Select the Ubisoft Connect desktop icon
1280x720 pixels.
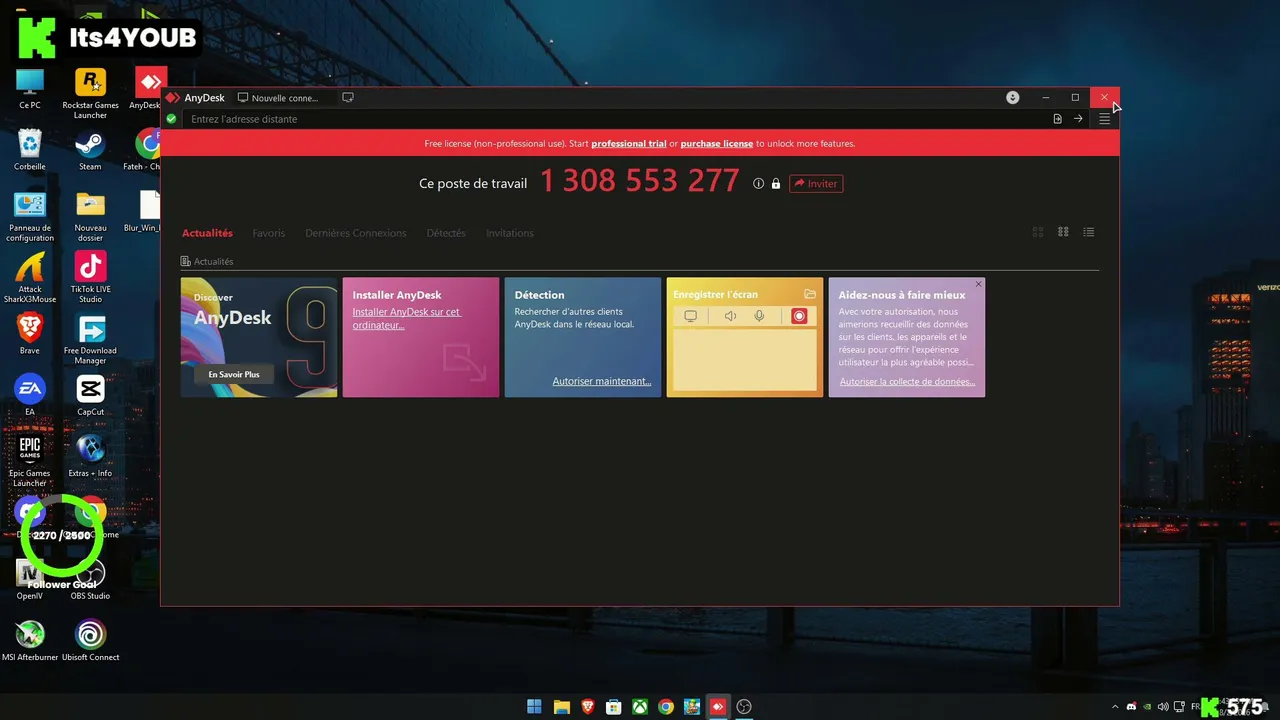pos(90,641)
